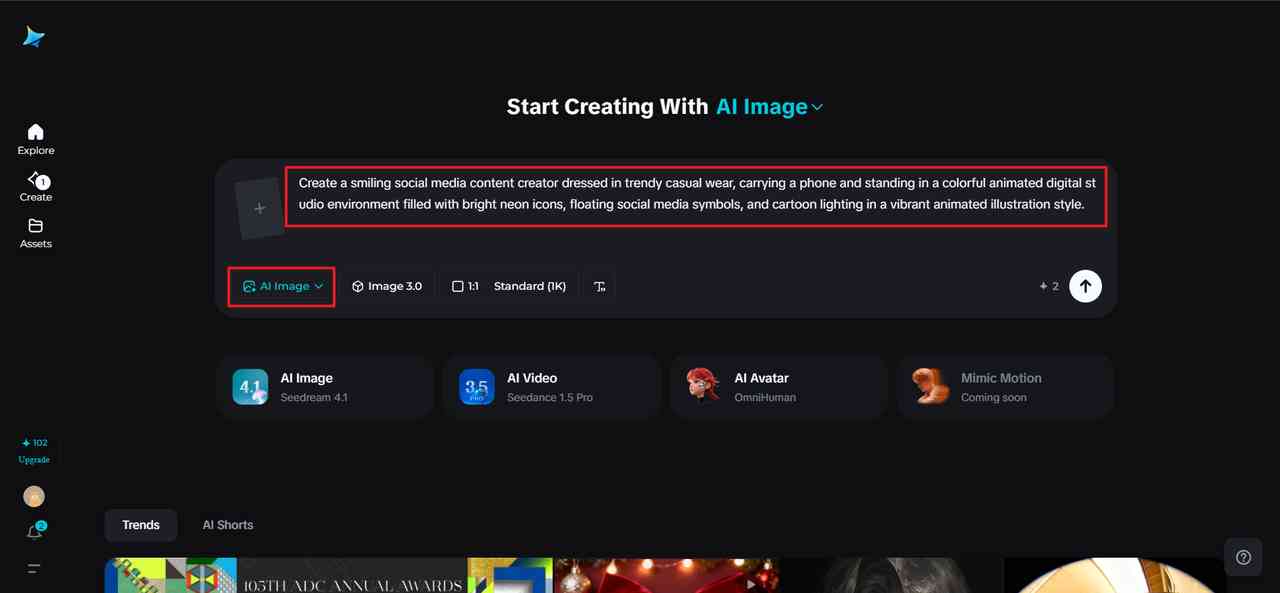1280x593 pixels.
Task: Open the red Christmas ornaments thumbnail
Action: pyautogui.click(x=665, y=575)
